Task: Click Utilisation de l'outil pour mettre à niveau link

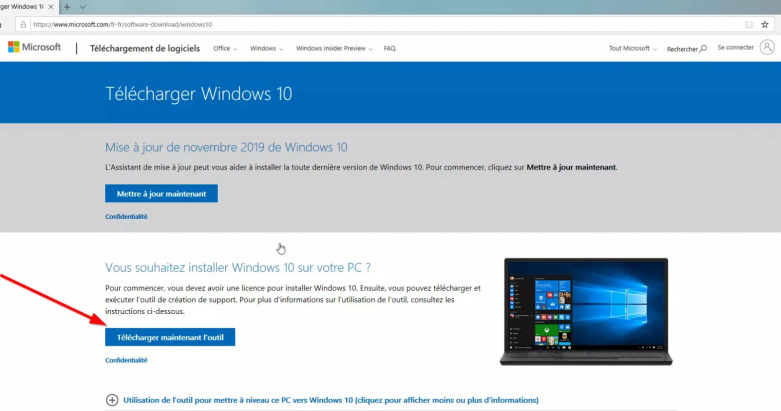Action: 331,400
